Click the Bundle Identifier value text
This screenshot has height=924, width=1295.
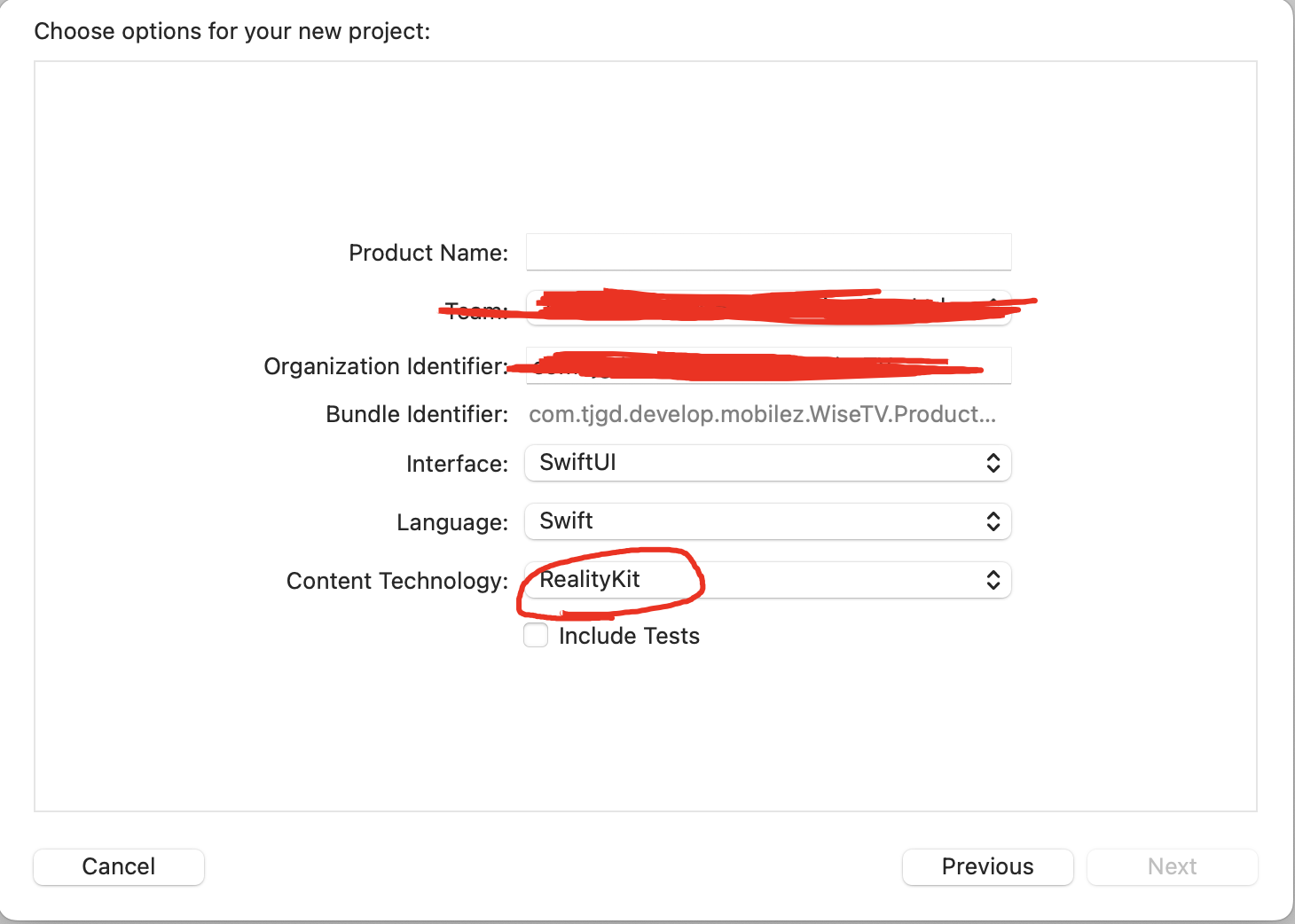pyautogui.click(x=762, y=414)
